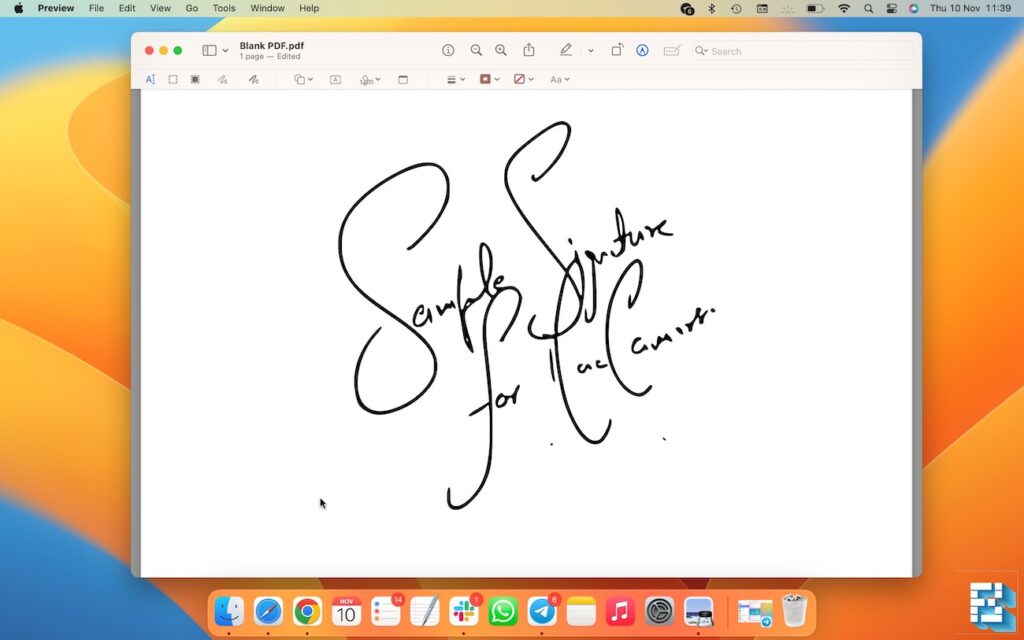Select the Rectangular Selection tool
1024x640 pixels.
coord(172,79)
